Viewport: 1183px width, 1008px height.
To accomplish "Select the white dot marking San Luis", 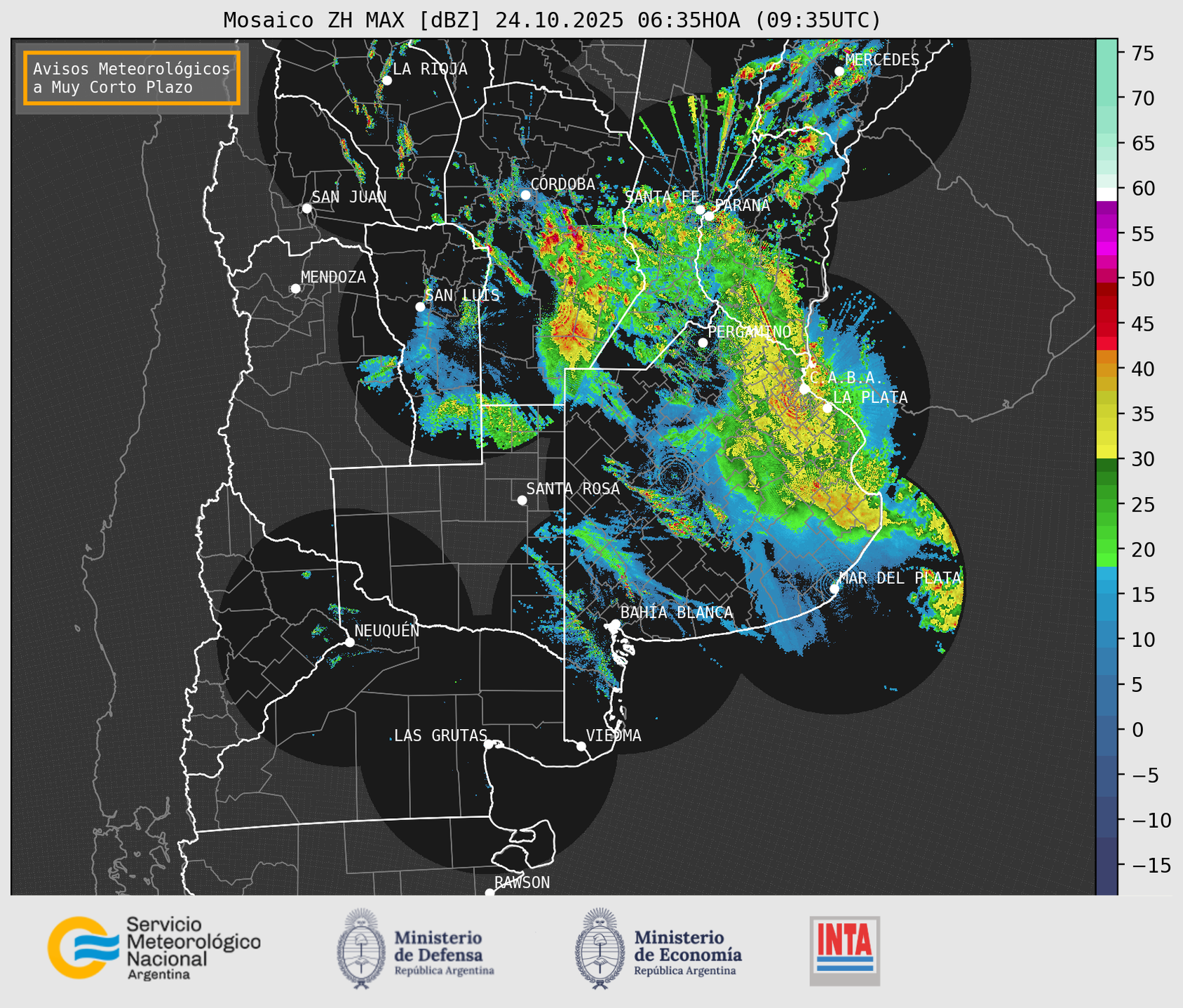I will point(420,307).
